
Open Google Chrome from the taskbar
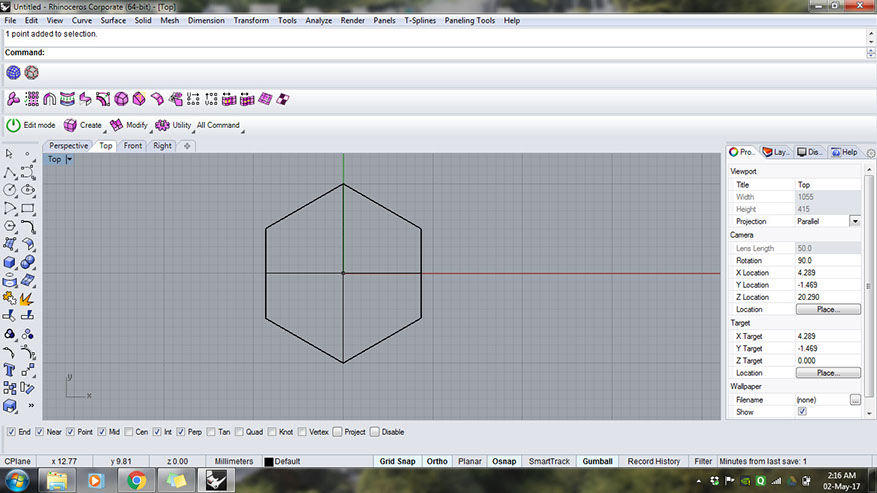click(x=137, y=480)
